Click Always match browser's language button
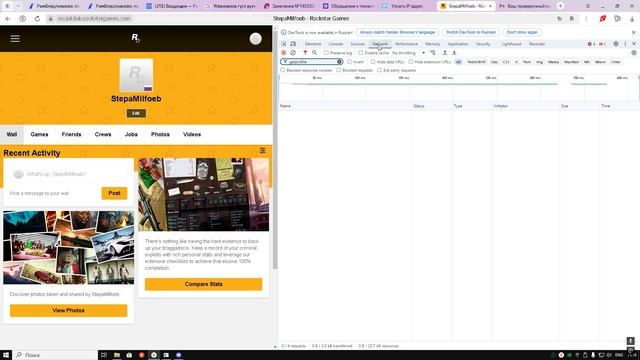 397,32
